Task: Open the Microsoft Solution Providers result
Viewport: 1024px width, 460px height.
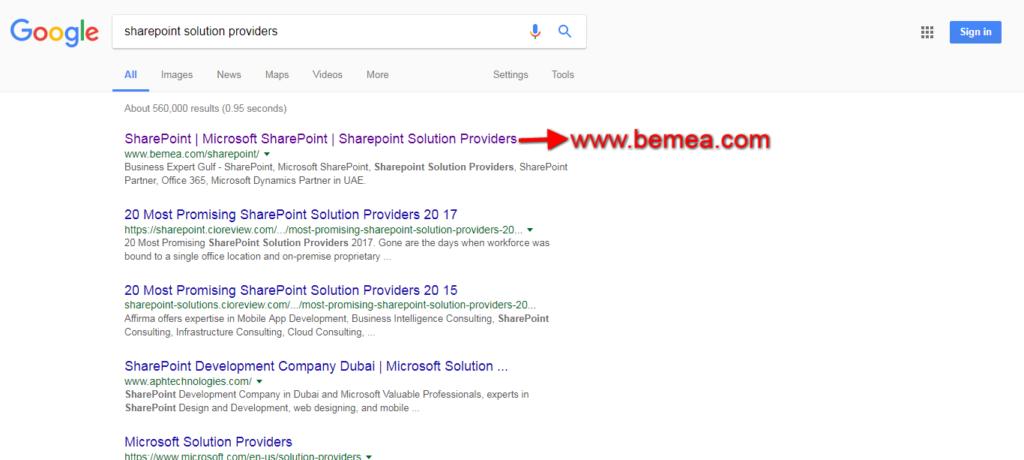Action: pyautogui.click(x=208, y=441)
